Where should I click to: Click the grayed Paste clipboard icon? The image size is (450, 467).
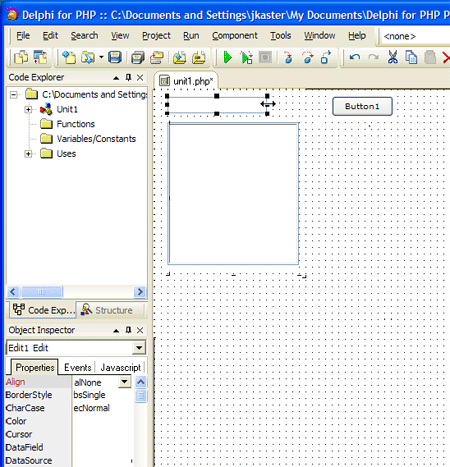click(430, 58)
